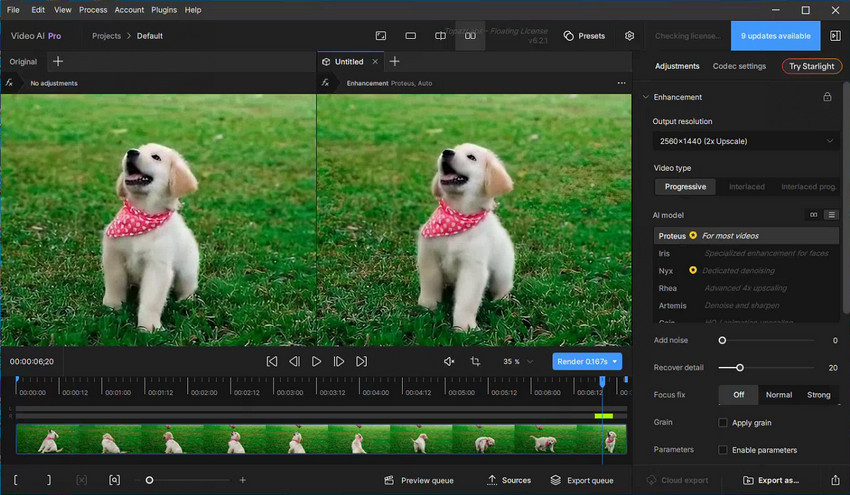Viewport: 850px width, 495px height.
Task: Collapse the Enhancement section
Action: pos(646,97)
